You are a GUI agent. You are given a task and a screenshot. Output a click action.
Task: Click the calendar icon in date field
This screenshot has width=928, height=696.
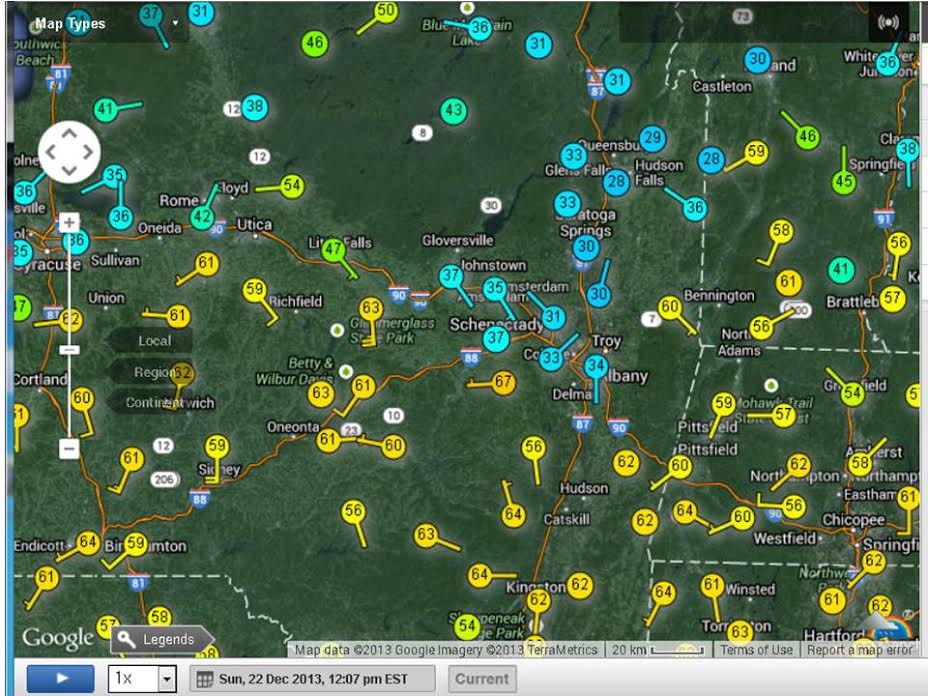coord(204,679)
